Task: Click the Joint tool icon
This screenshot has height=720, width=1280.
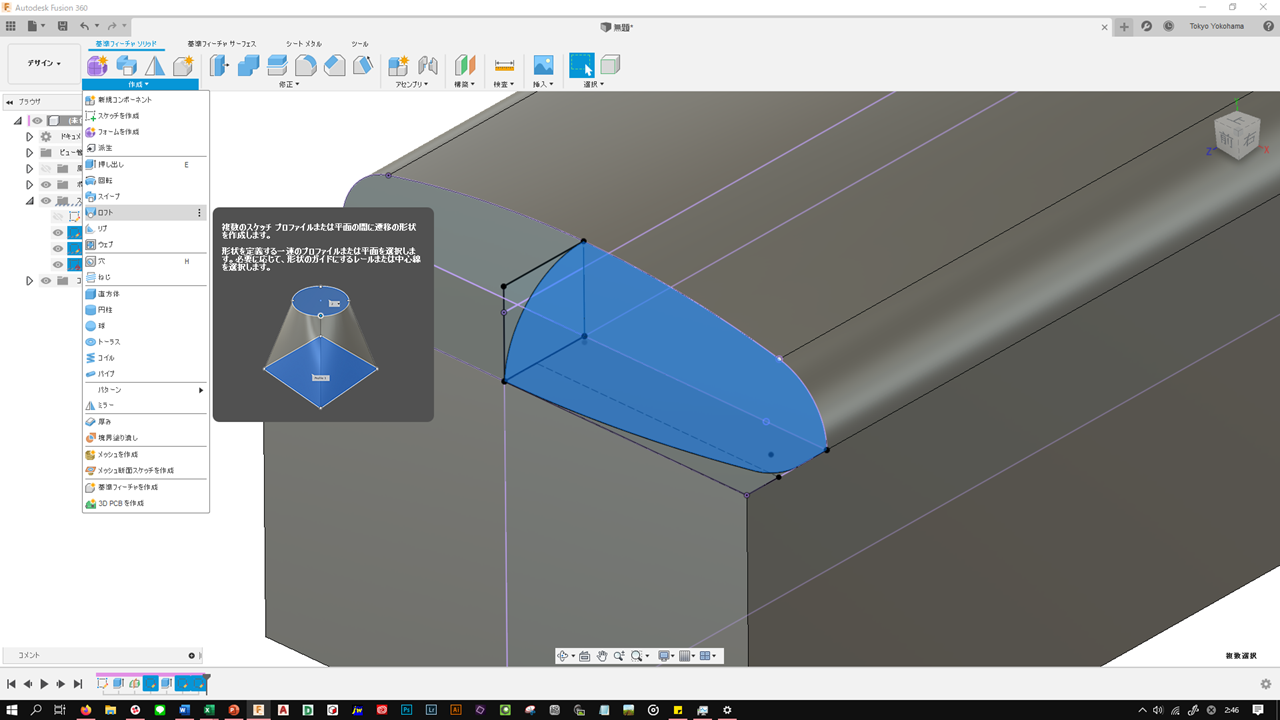Action: pos(428,65)
